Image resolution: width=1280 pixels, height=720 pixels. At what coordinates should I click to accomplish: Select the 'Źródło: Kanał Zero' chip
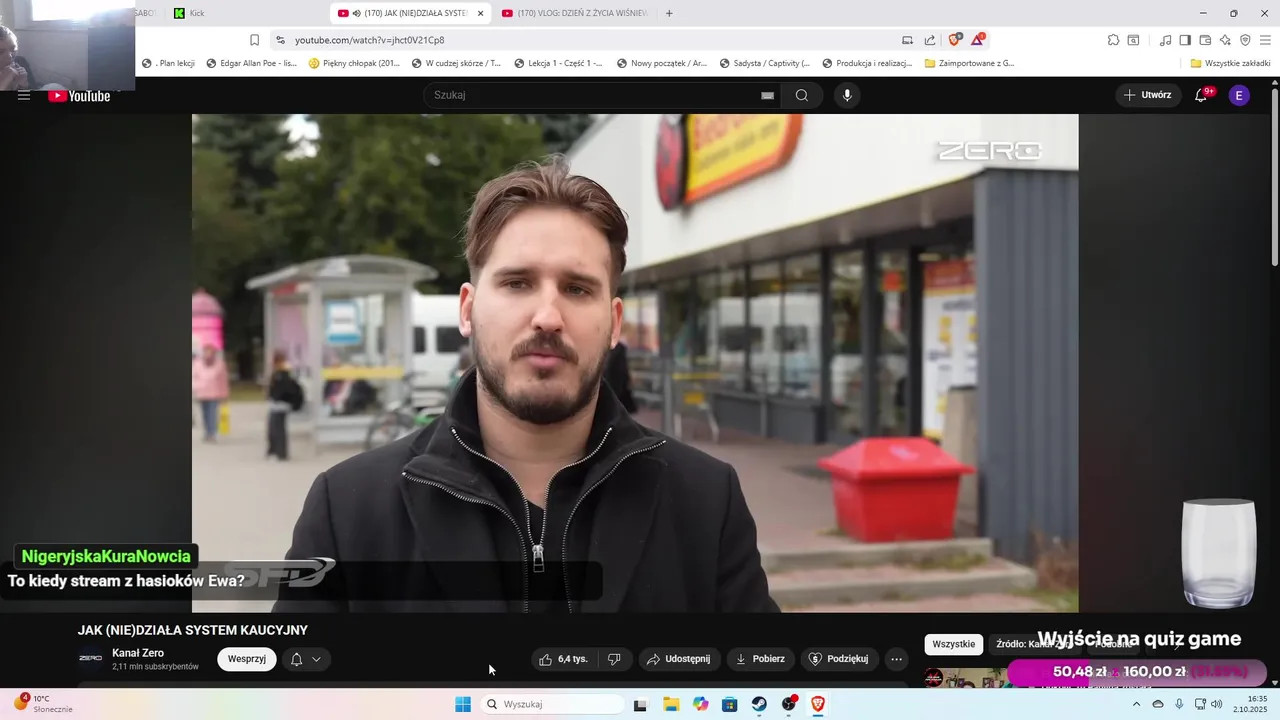(1035, 644)
